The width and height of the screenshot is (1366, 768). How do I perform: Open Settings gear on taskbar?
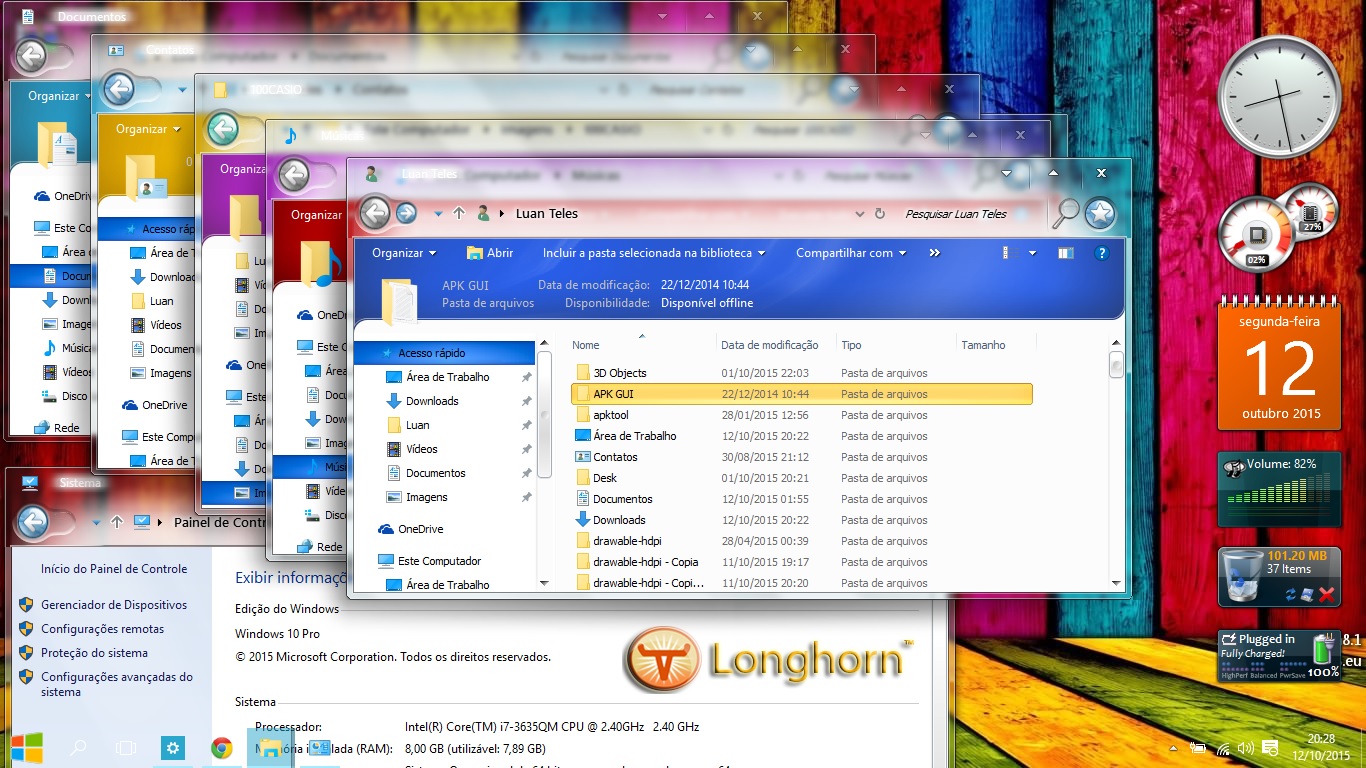point(173,748)
